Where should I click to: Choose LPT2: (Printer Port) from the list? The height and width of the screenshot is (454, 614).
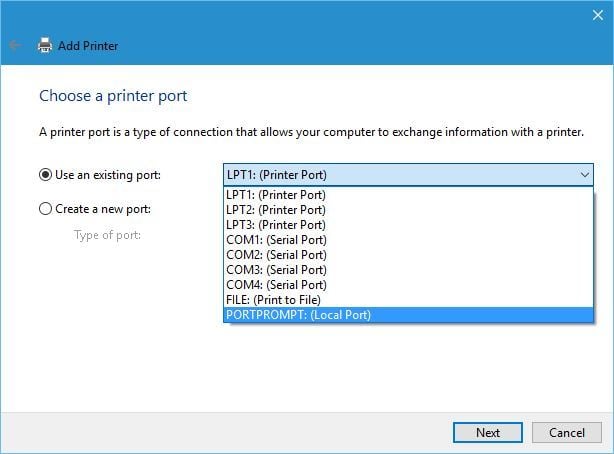tap(408, 210)
